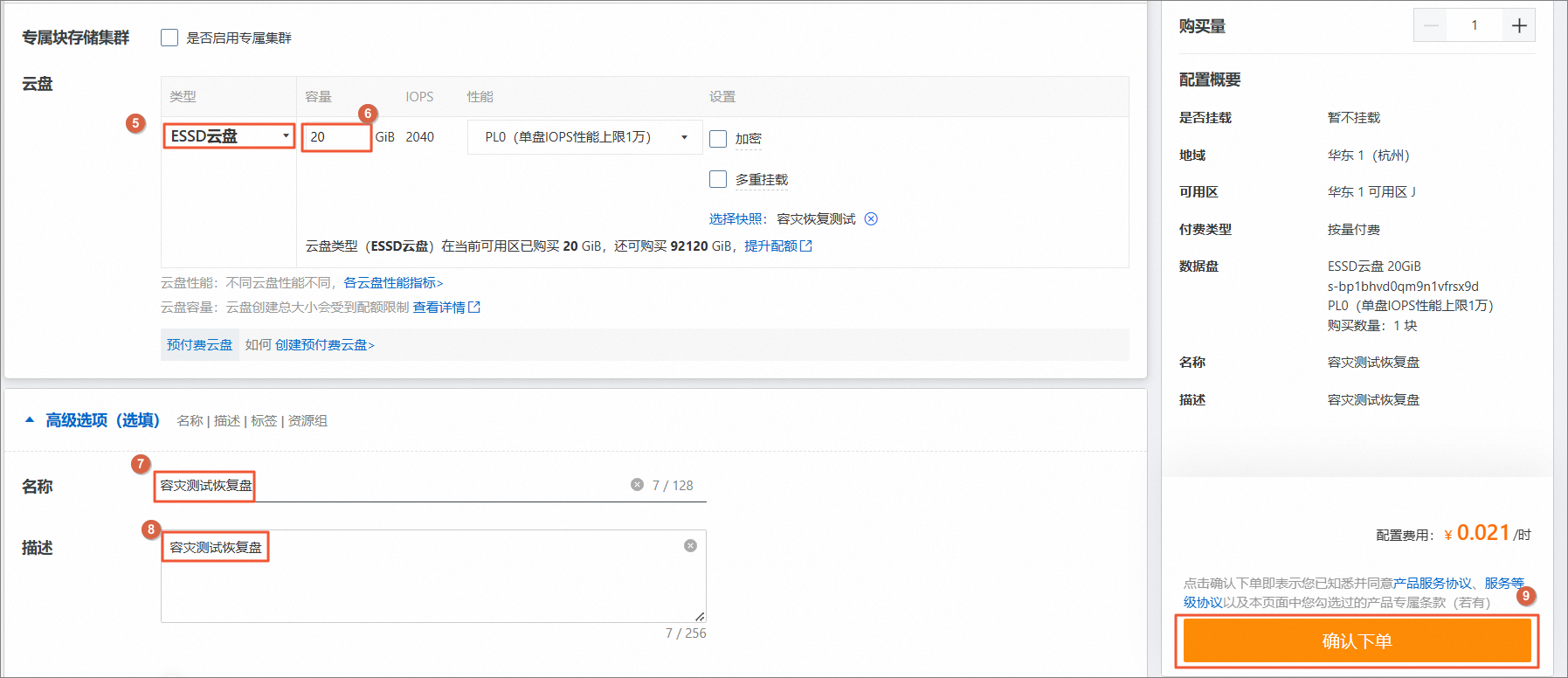The image size is (1568, 678).
Task: Click the disk capacity field showing 20
Action: pos(336,137)
